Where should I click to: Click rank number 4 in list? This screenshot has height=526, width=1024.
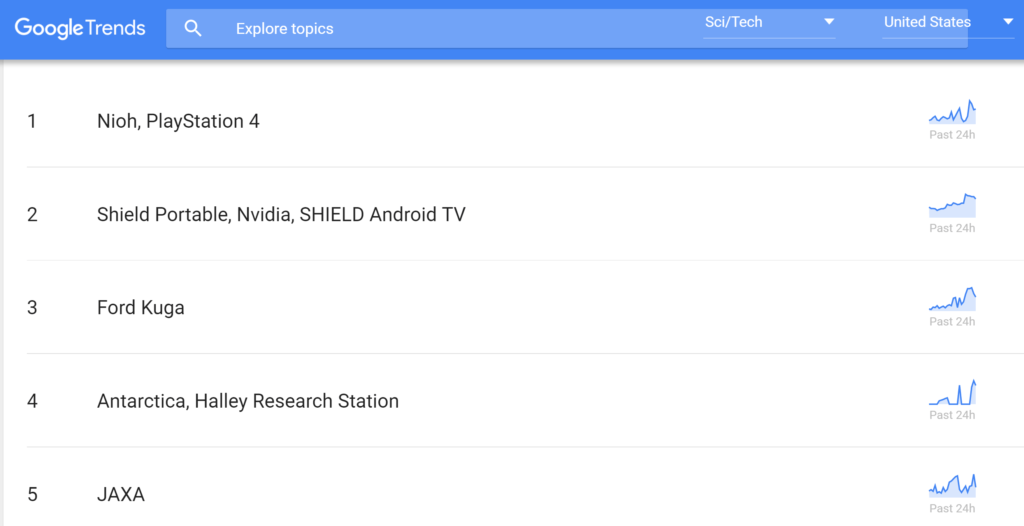[x=32, y=401]
